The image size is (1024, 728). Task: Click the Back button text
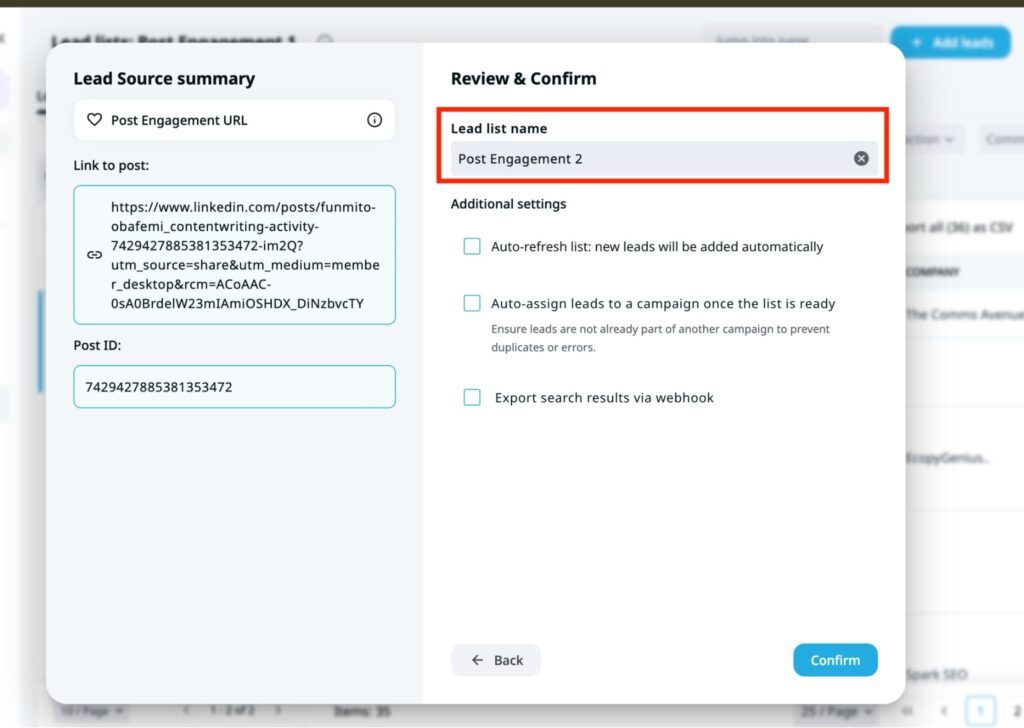pos(508,660)
